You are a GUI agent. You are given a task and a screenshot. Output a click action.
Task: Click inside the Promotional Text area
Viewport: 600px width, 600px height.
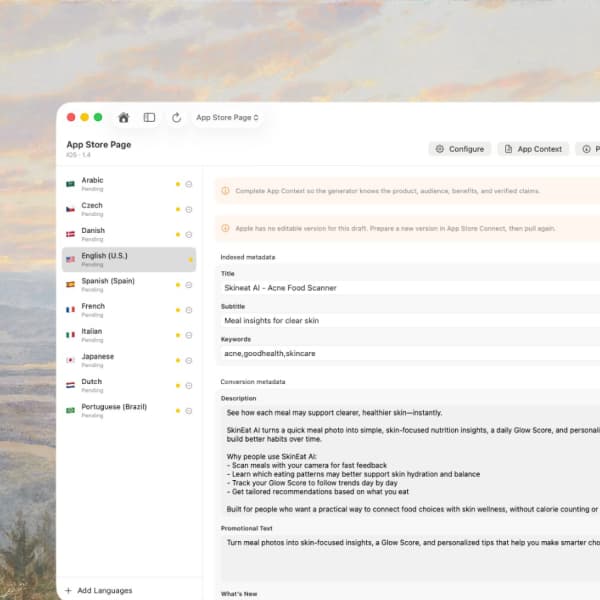410,559
